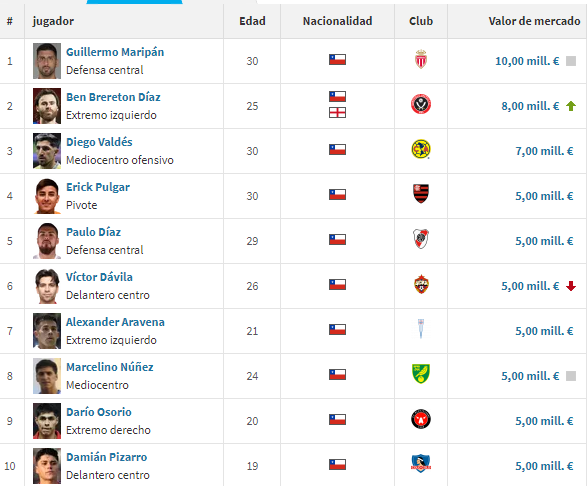Select the Sheffield United club crest
Image resolution: width=587 pixels, height=486 pixels.
421,104
